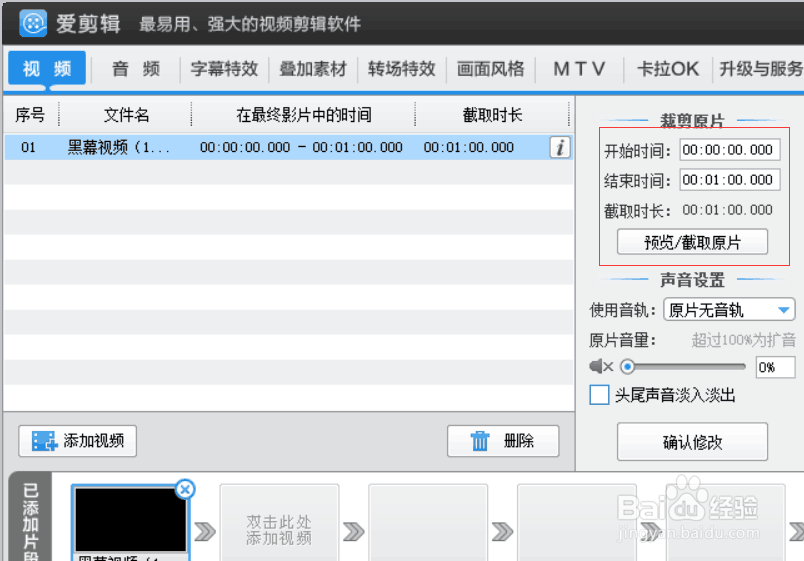Click the row's 截取时长 value 00:01:00.000
The height and width of the screenshot is (561, 804).
(469, 148)
